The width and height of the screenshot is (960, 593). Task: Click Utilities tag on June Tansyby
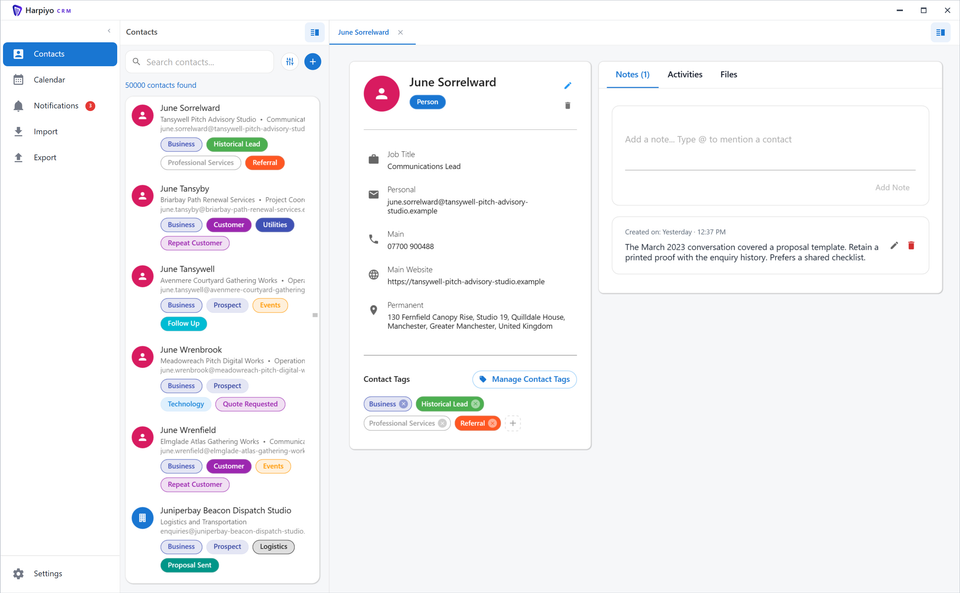point(275,225)
